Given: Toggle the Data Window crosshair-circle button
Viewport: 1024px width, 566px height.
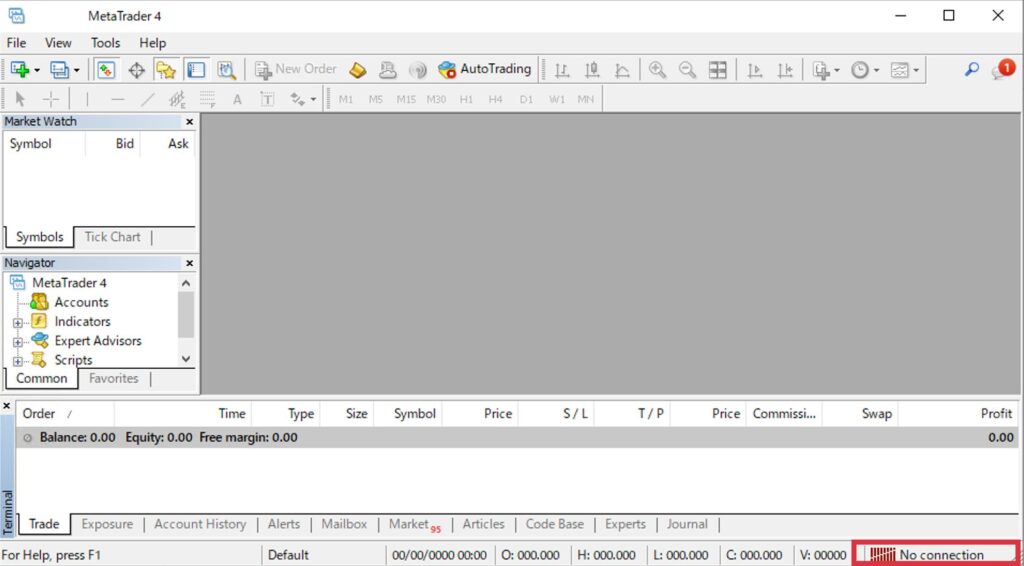Looking at the screenshot, I should [136, 70].
